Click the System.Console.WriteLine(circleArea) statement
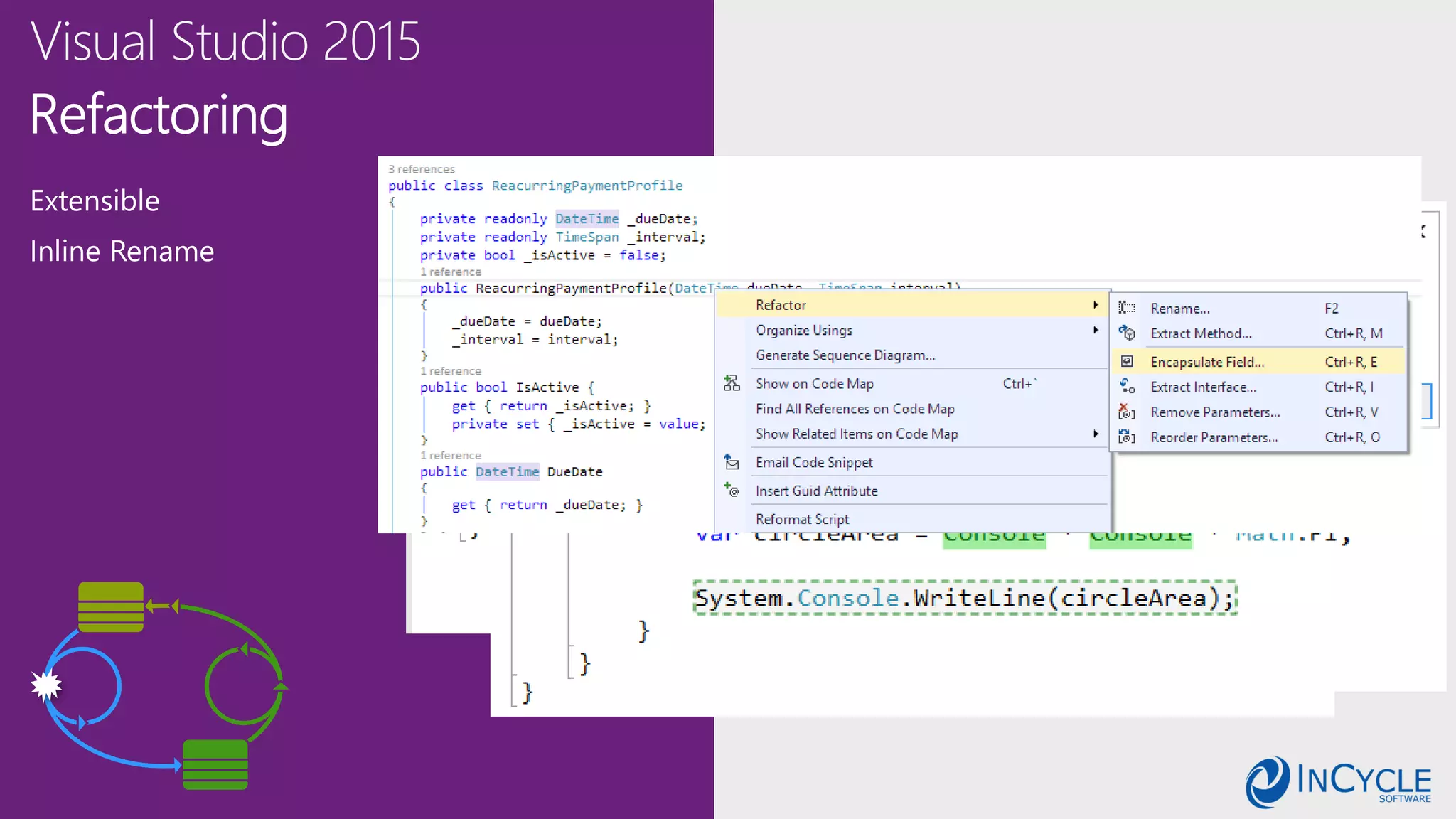Image resolution: width=1456 pixels, height=819 pixels. click(x=965, y=598)
